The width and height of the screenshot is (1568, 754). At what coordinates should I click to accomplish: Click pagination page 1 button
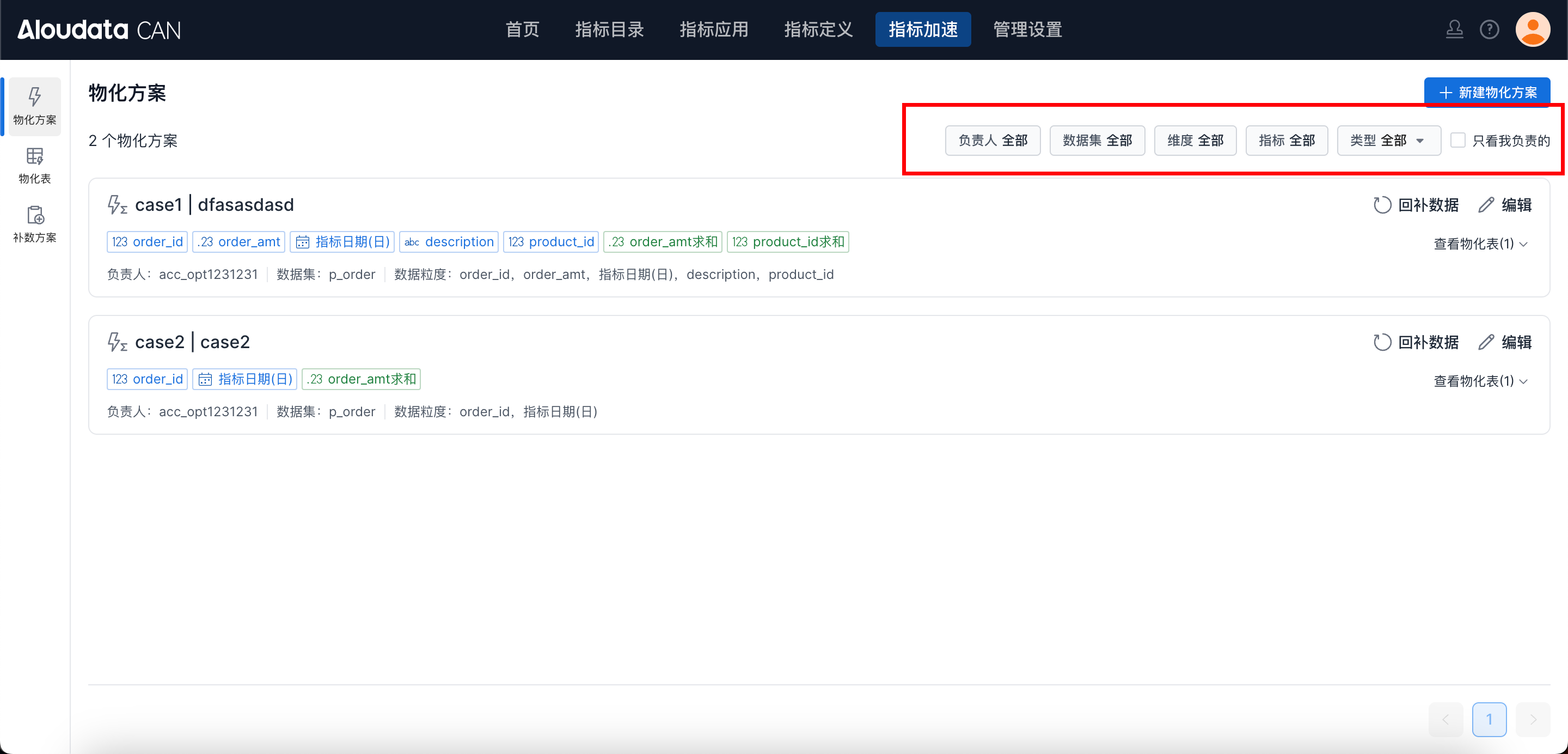pos(1489,719)
